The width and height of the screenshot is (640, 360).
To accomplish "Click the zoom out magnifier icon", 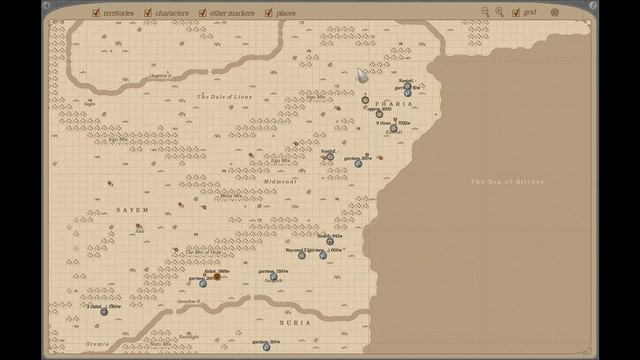I will 485,12.
